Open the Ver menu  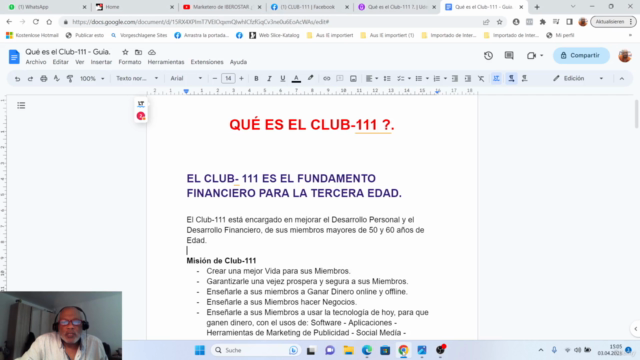80,62
